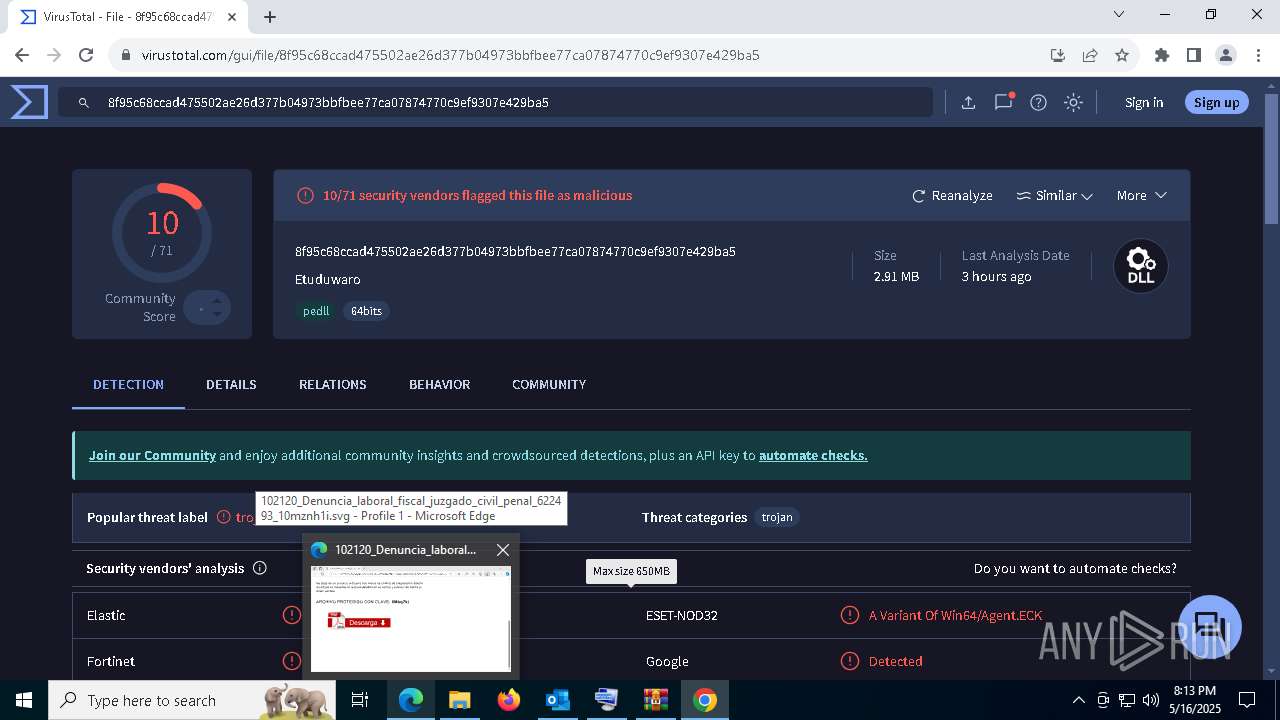Open the BEHAVIOR tab

[439, 384]
